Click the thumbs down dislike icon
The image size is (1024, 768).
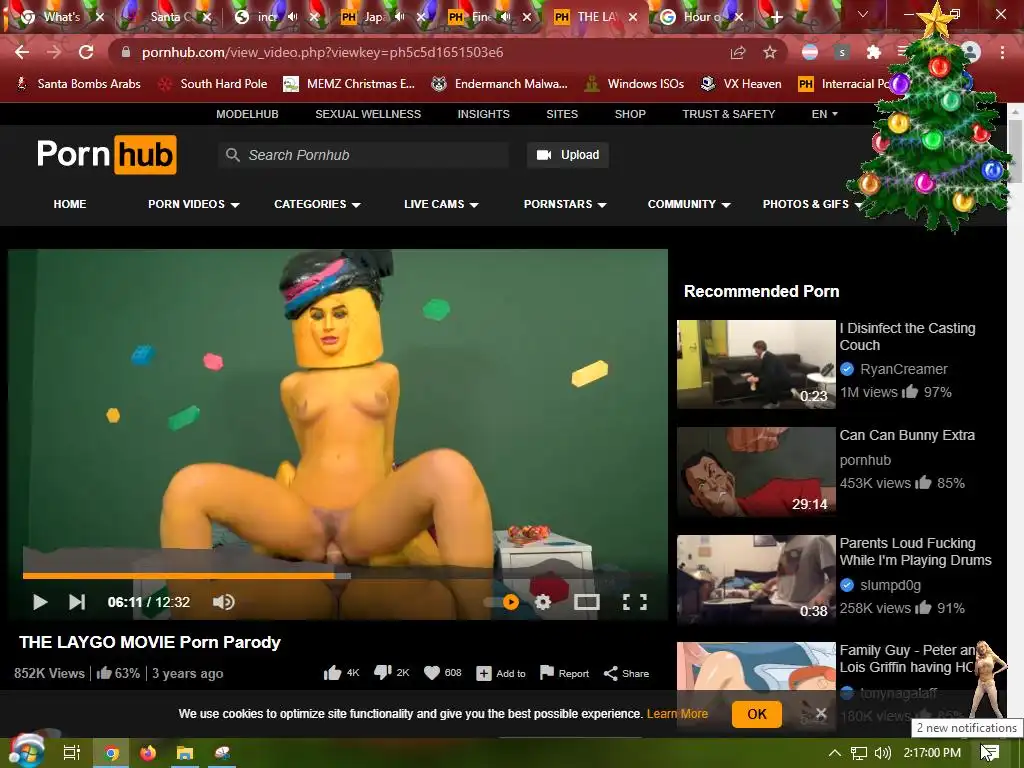tap(382, 673)
